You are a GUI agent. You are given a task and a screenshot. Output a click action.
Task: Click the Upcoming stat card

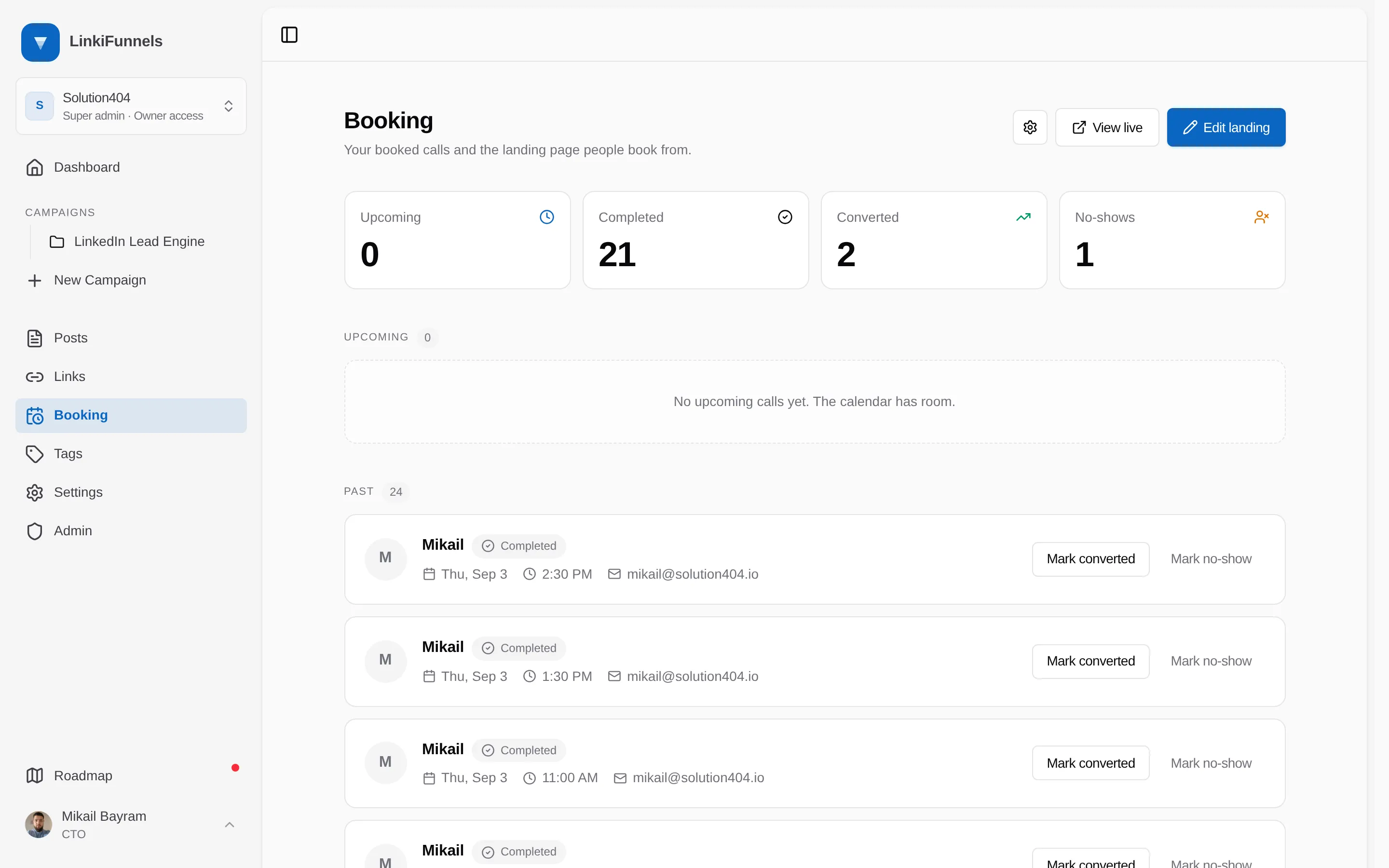[457, 240]
